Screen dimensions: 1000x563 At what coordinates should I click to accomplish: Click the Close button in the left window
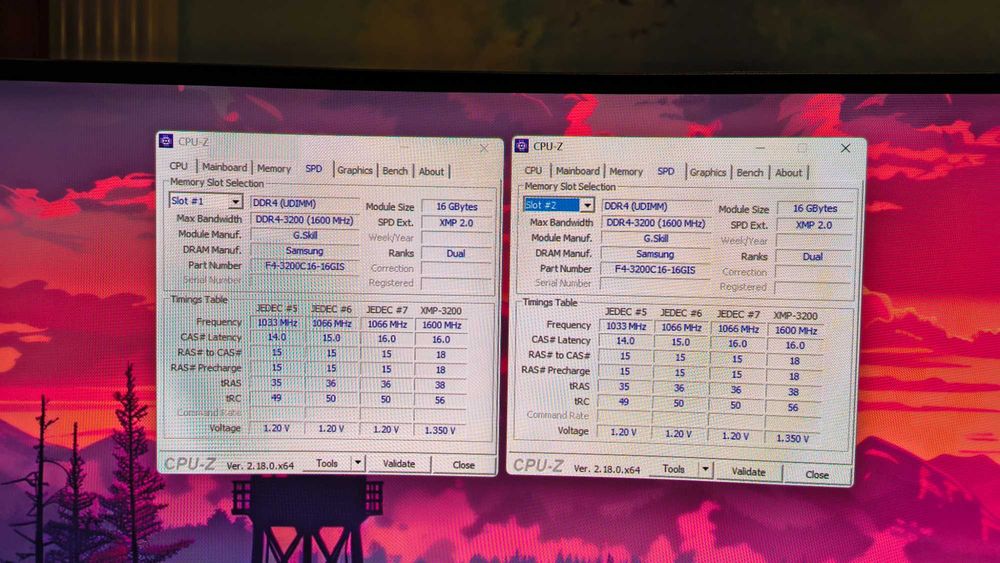pyautogui.click(x=464, y=465)
